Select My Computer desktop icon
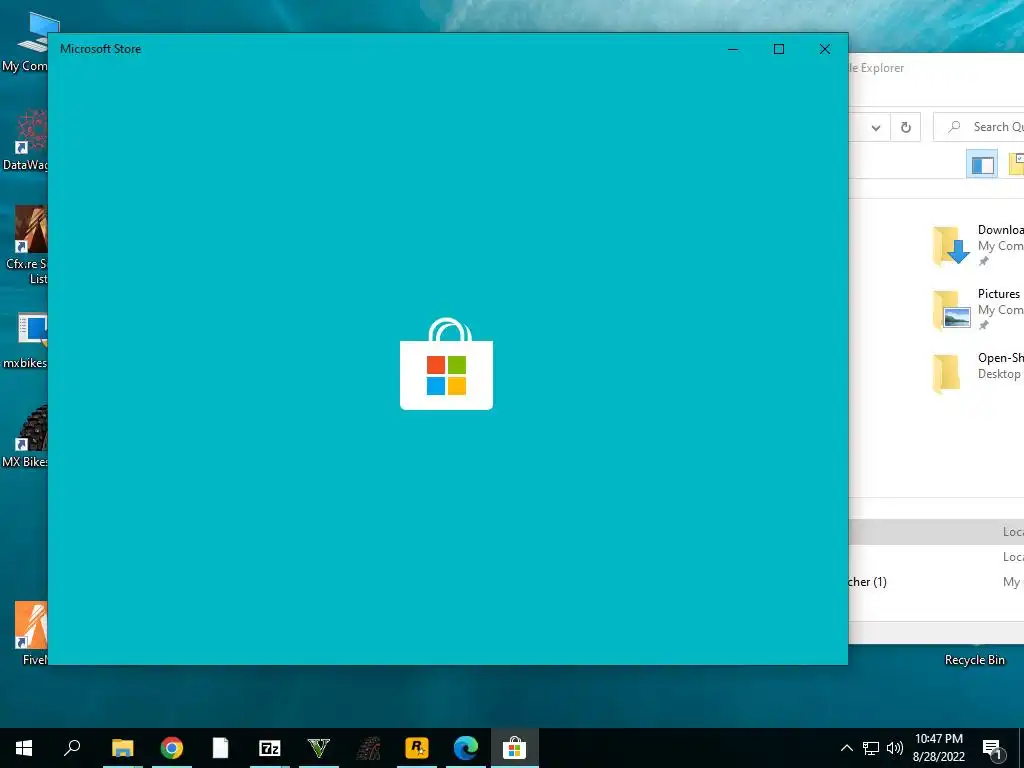1024x768 pixels. [24, 42]
